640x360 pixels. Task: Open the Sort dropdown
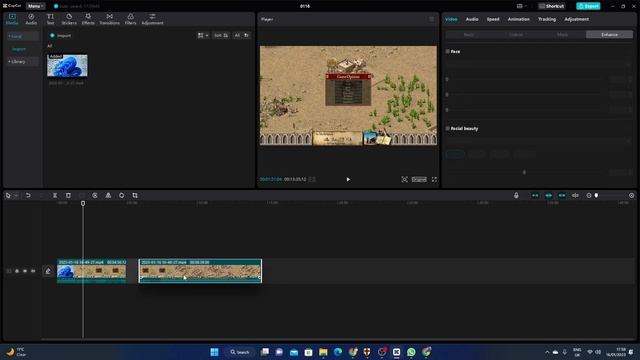pos(221,36)
